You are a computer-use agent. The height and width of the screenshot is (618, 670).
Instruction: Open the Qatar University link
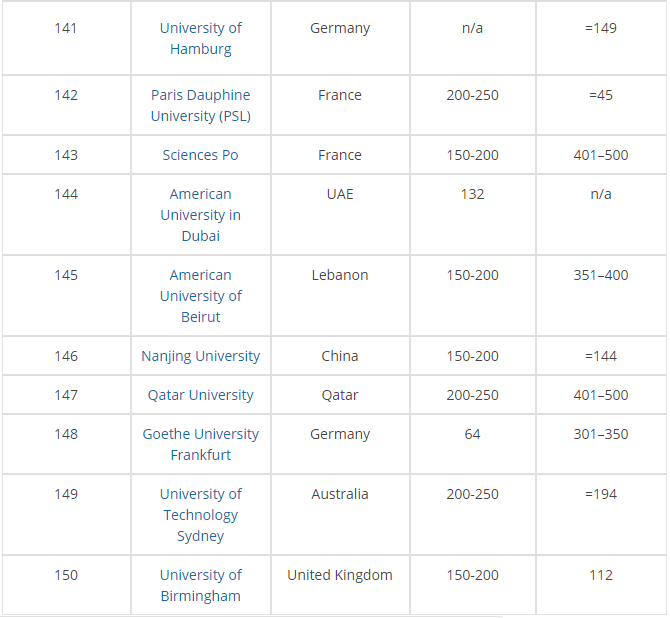[x=200, y=395]
